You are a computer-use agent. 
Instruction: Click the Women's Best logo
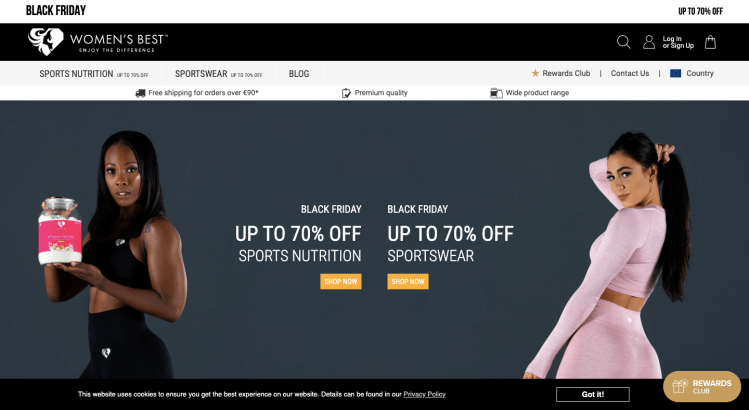click(x=98, y=42)
